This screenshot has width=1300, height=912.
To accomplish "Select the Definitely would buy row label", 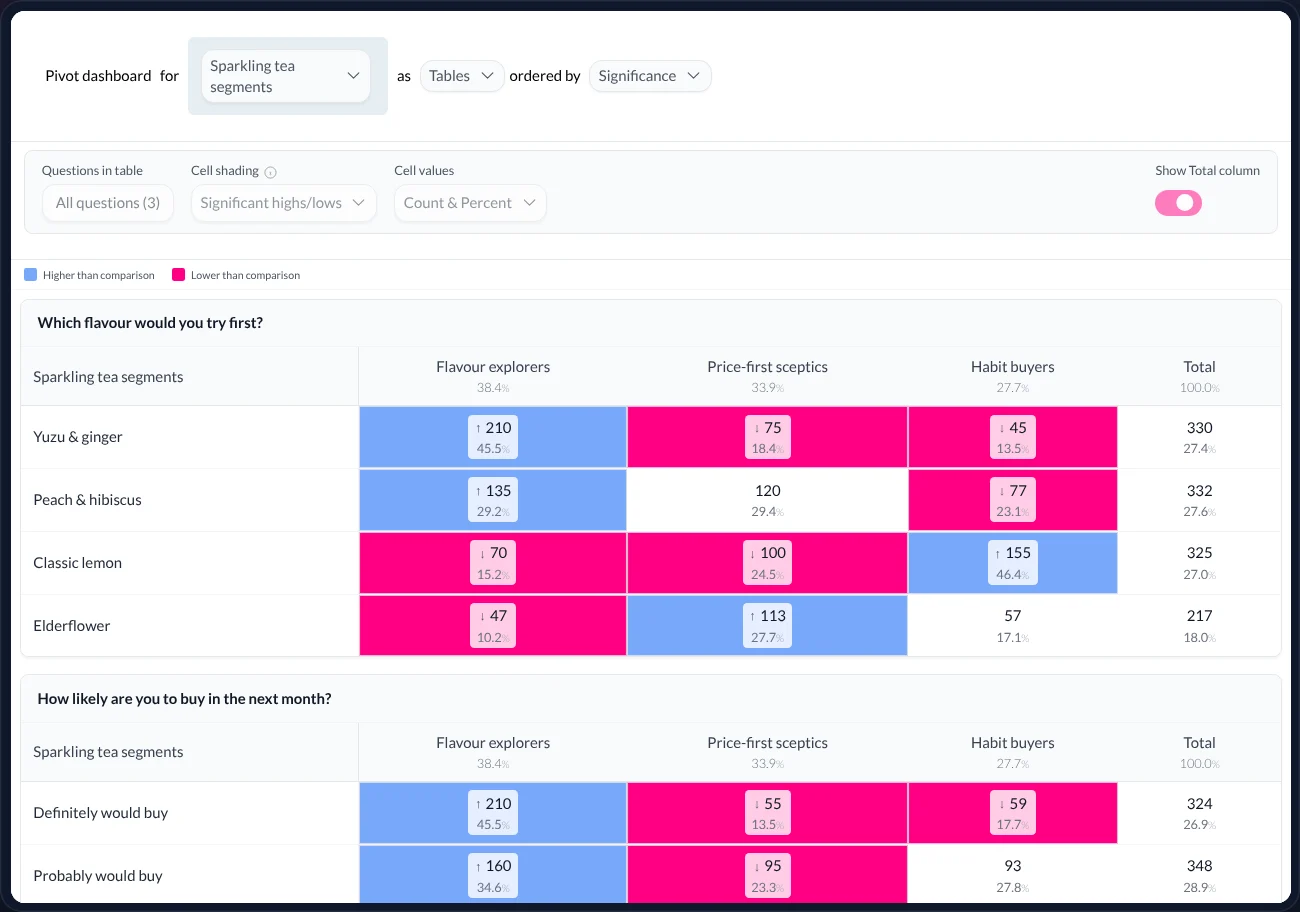I will point(101,813).
